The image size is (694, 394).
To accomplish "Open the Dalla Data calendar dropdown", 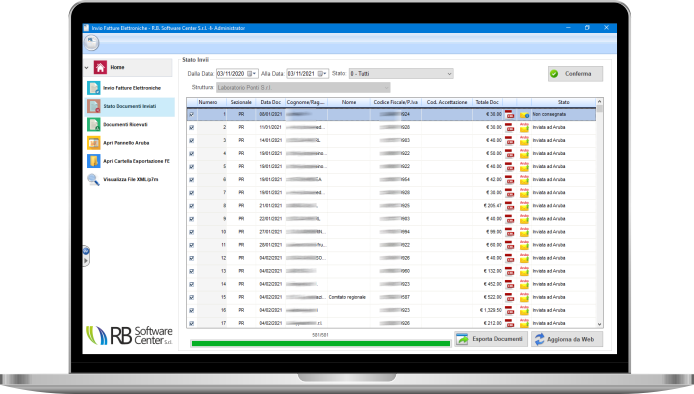I will pos(251,73).
